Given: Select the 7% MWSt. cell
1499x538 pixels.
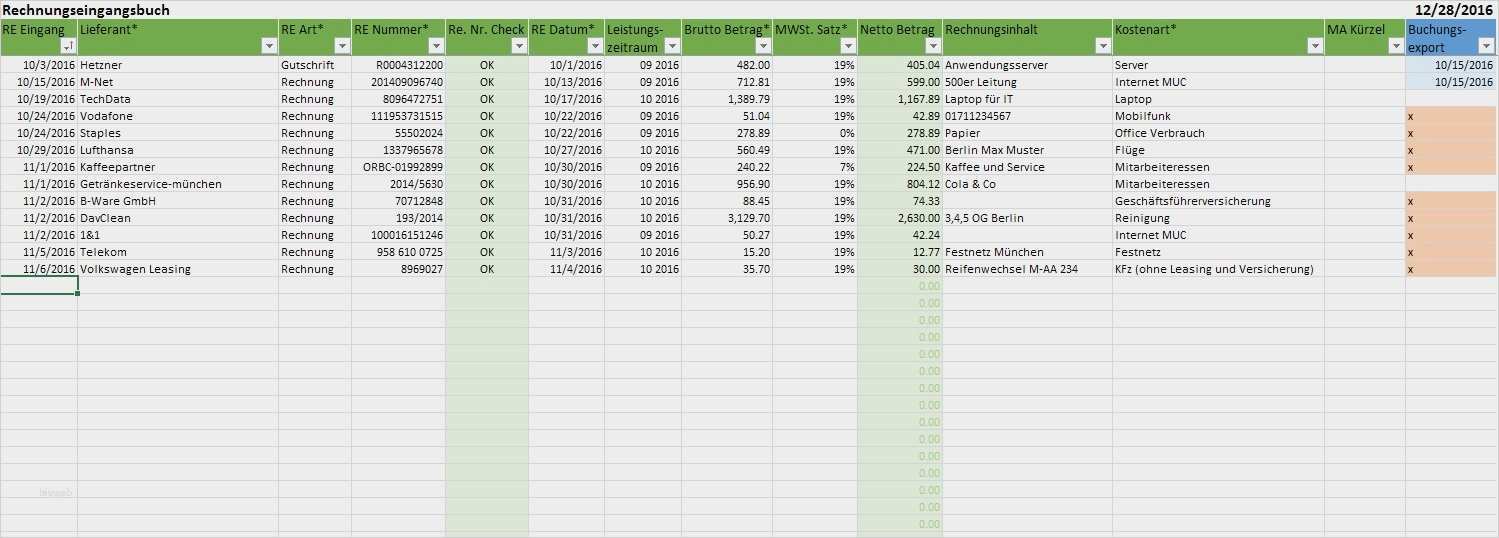Looking at the screenshot, I should coord(815,167).
